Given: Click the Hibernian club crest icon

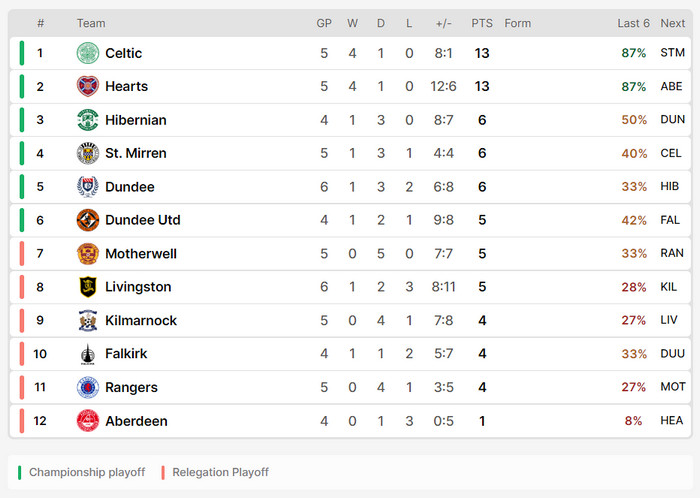Looking at the screenshot, I should (x=88, y=120).
